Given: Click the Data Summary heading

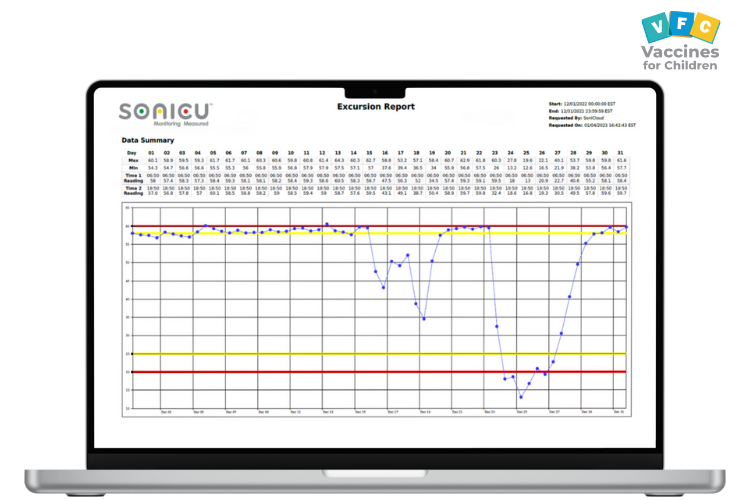Looking at the screenshot, I should click(148, 140).
